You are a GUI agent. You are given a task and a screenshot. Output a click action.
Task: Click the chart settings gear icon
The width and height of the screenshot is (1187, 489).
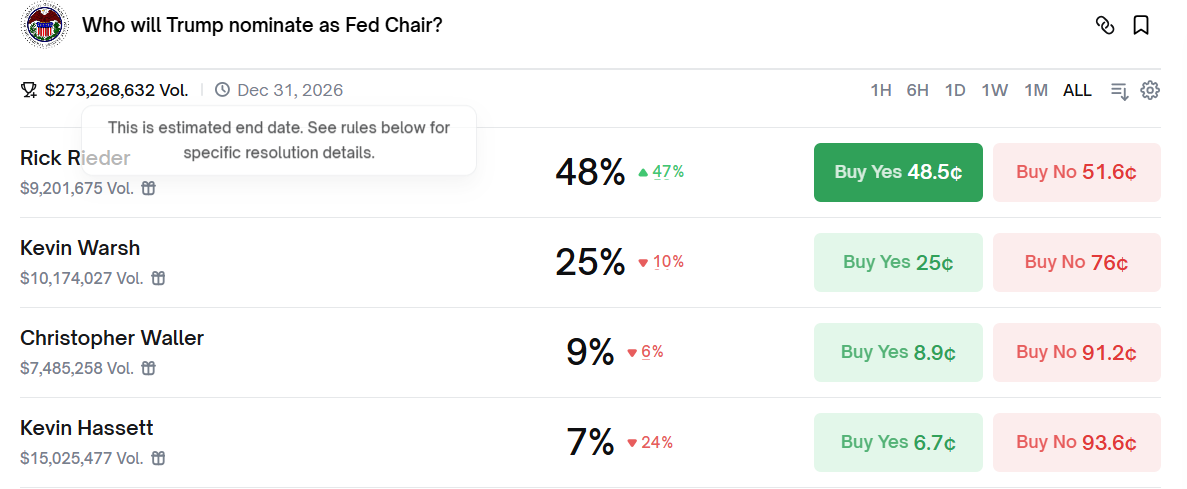coord(1150,90)
